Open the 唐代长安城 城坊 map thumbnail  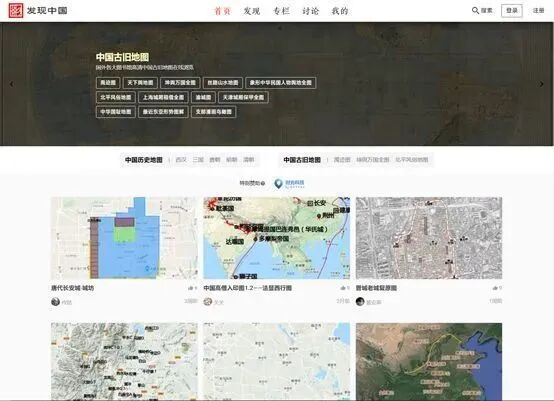point(124,238)
